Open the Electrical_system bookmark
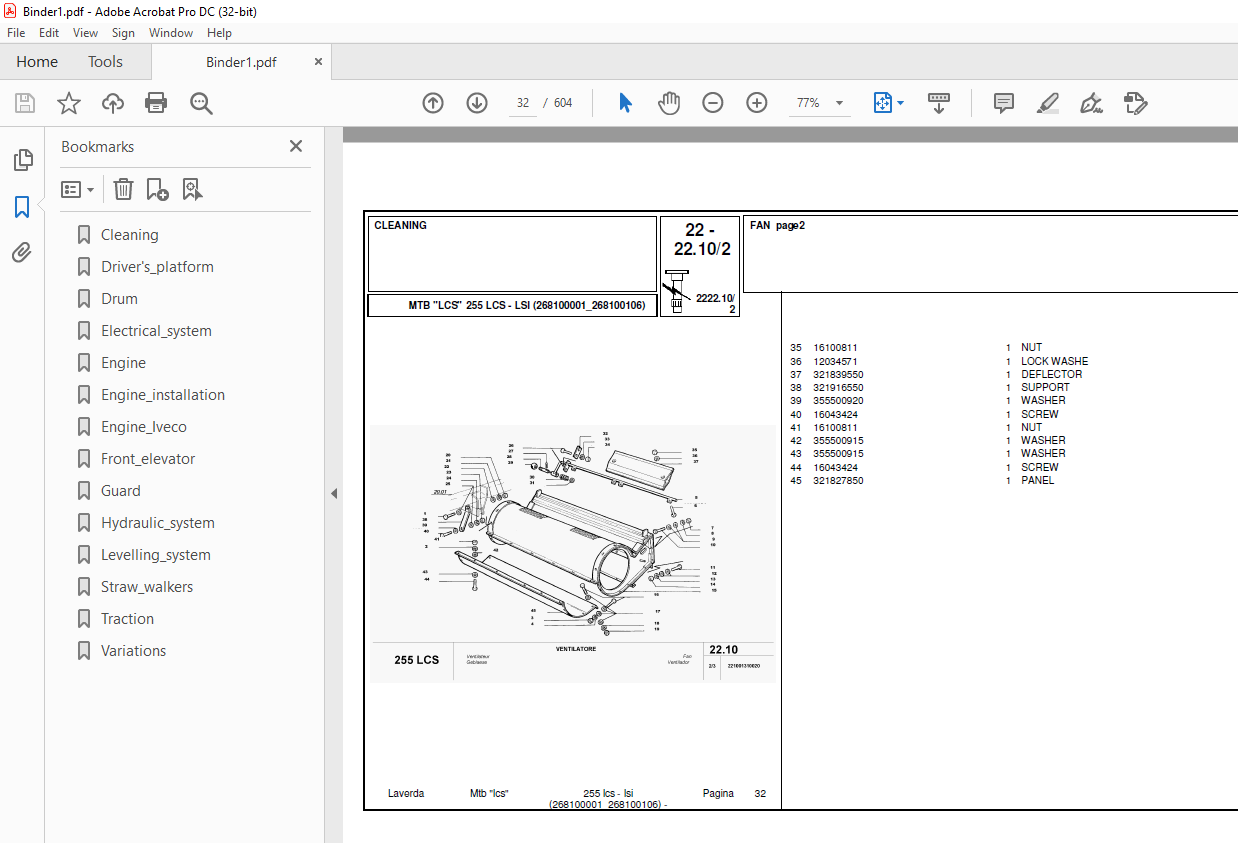This screenshot has height=843, width=1238. pos(156,331)
